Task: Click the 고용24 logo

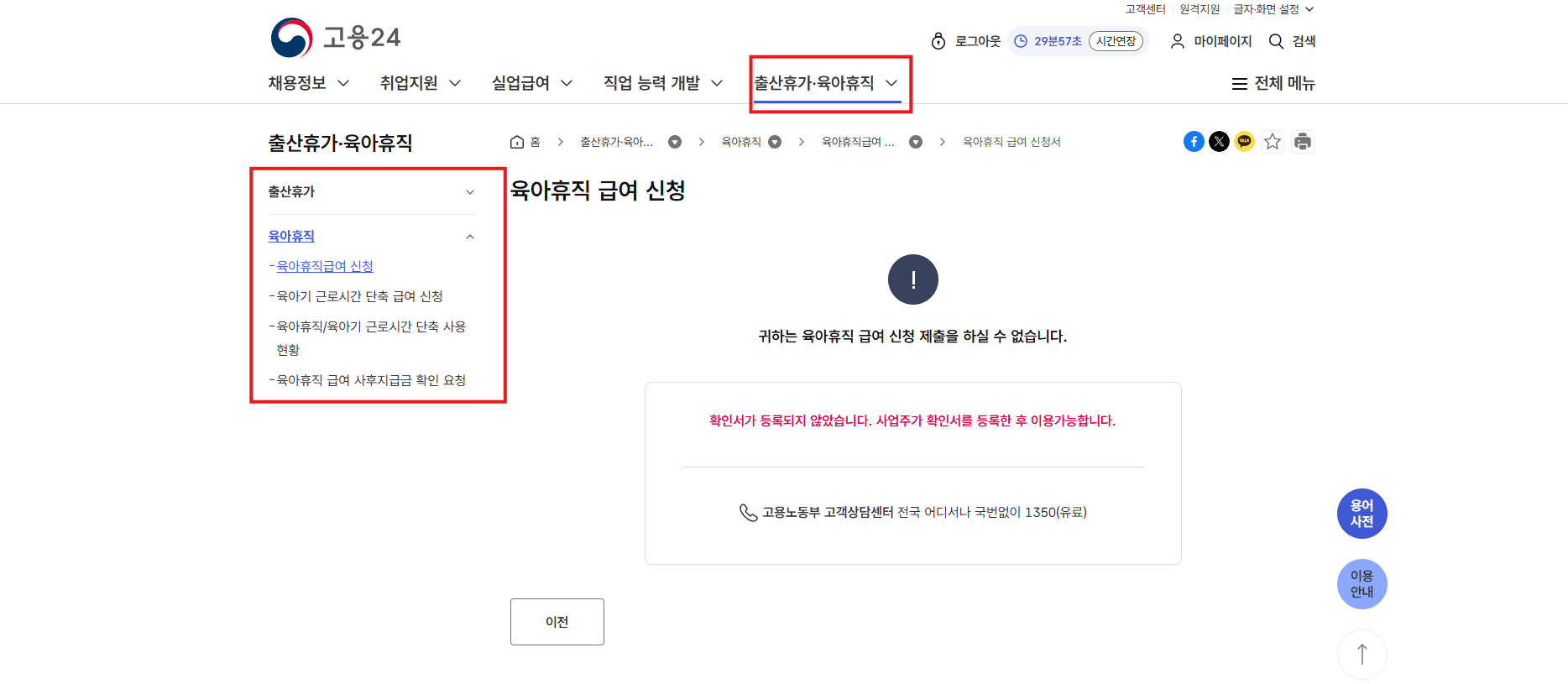Action: 335,38
